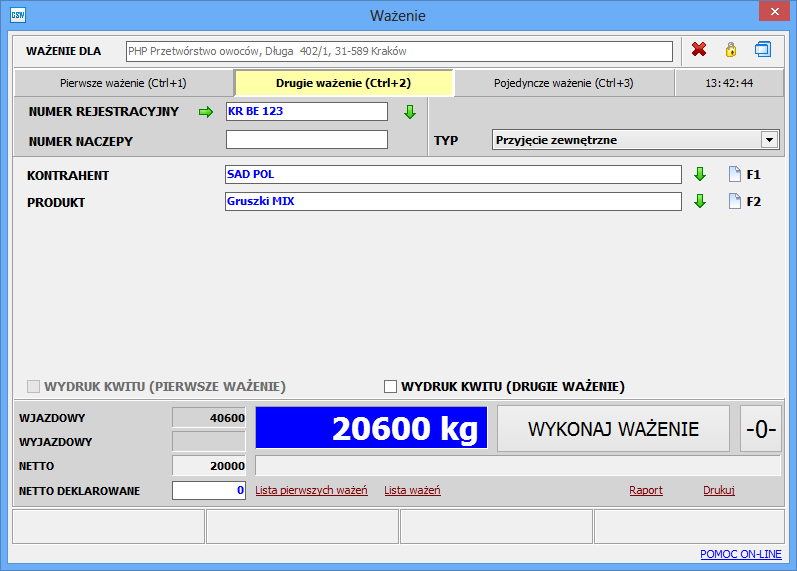Click the -0- zero scale button
This screenshot has width=797, height=571.
point(761,429)
